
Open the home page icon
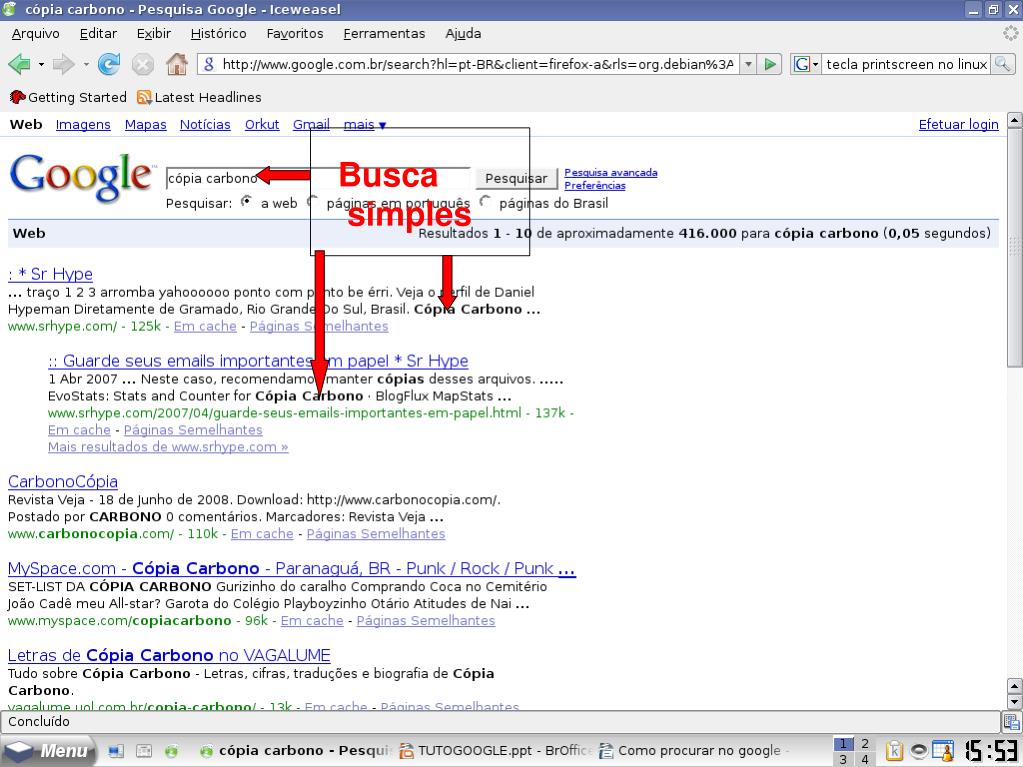[177, 64]
